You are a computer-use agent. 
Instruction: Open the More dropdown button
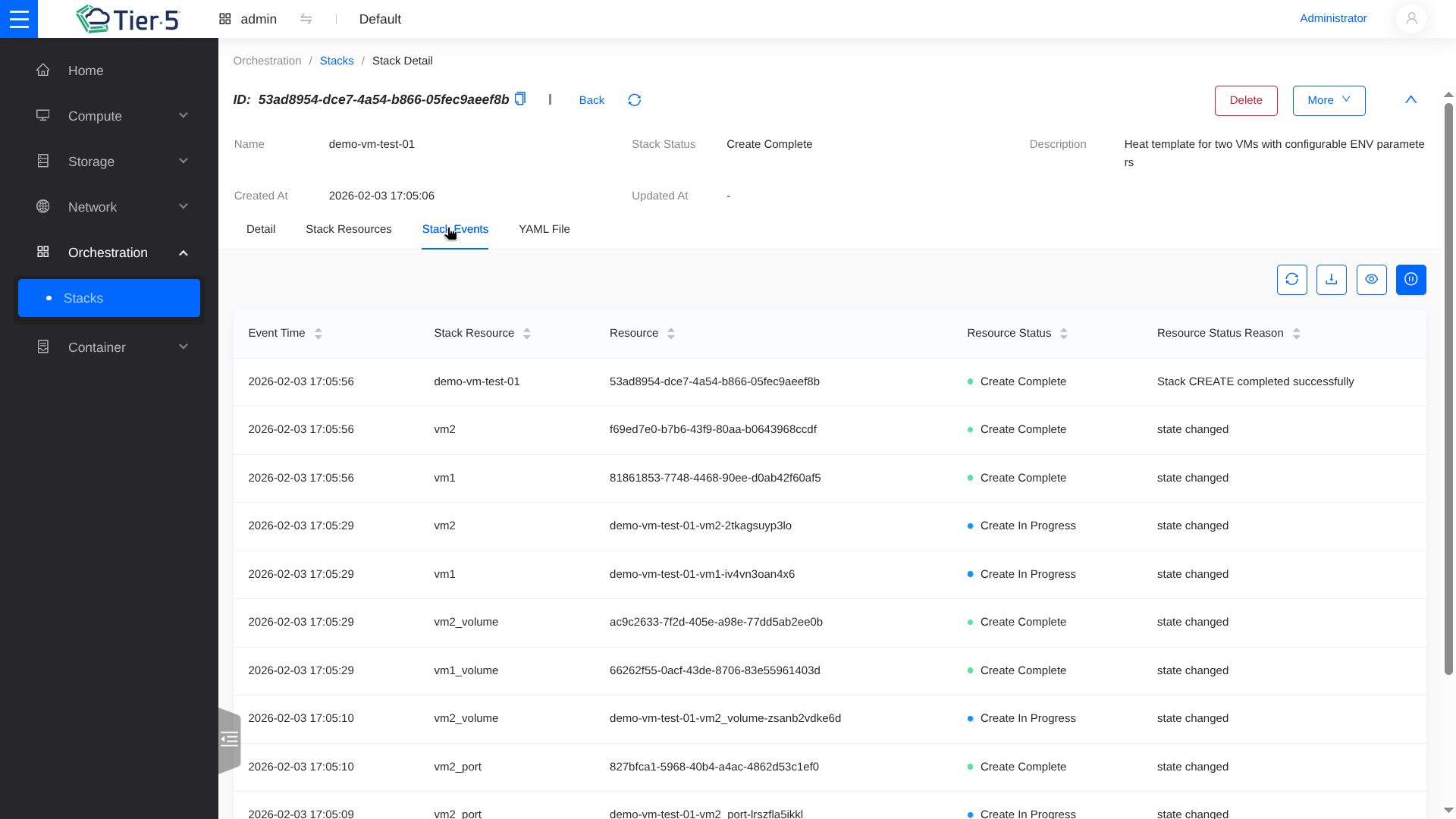(x=1329, y=101)
